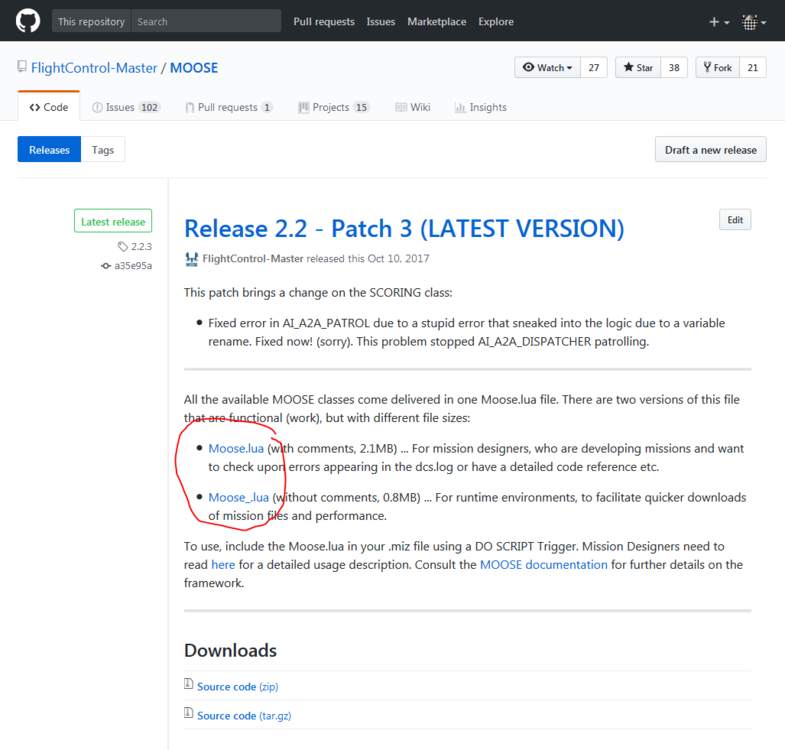The image size is (785, 750).
Task: Switch to the Issues tab
Action: point(126,107)
